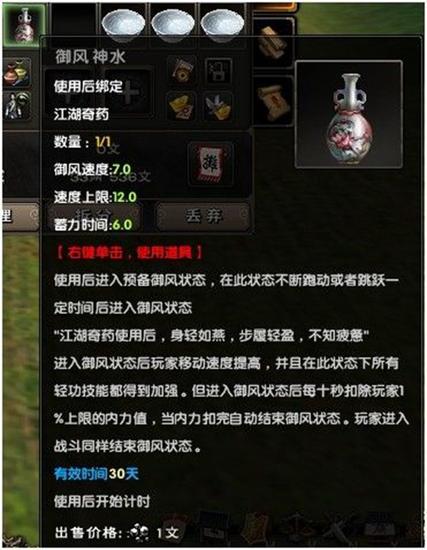427x550 pixels.
Task: Click the coin icon next to 出售价格
Action: coord(138,532)
